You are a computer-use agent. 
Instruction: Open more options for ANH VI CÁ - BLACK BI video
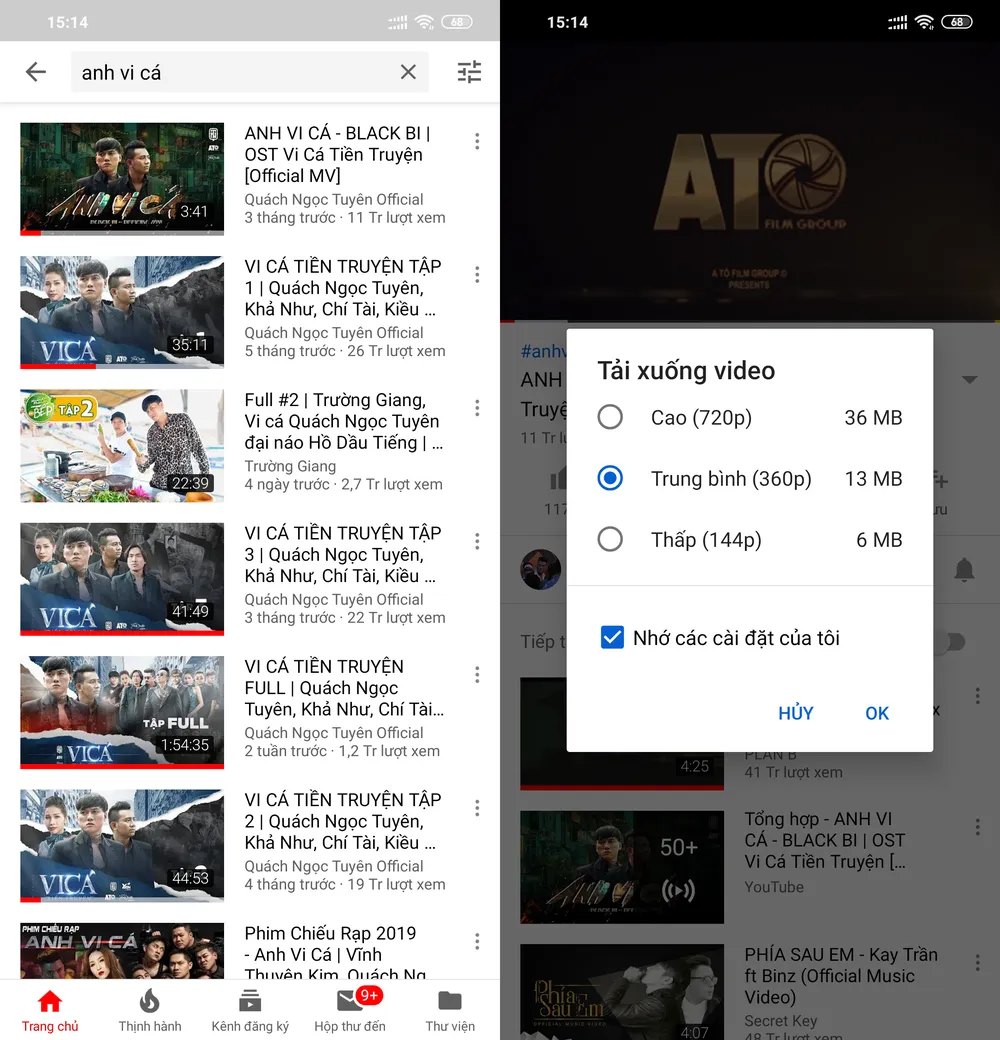pos(477,141)
